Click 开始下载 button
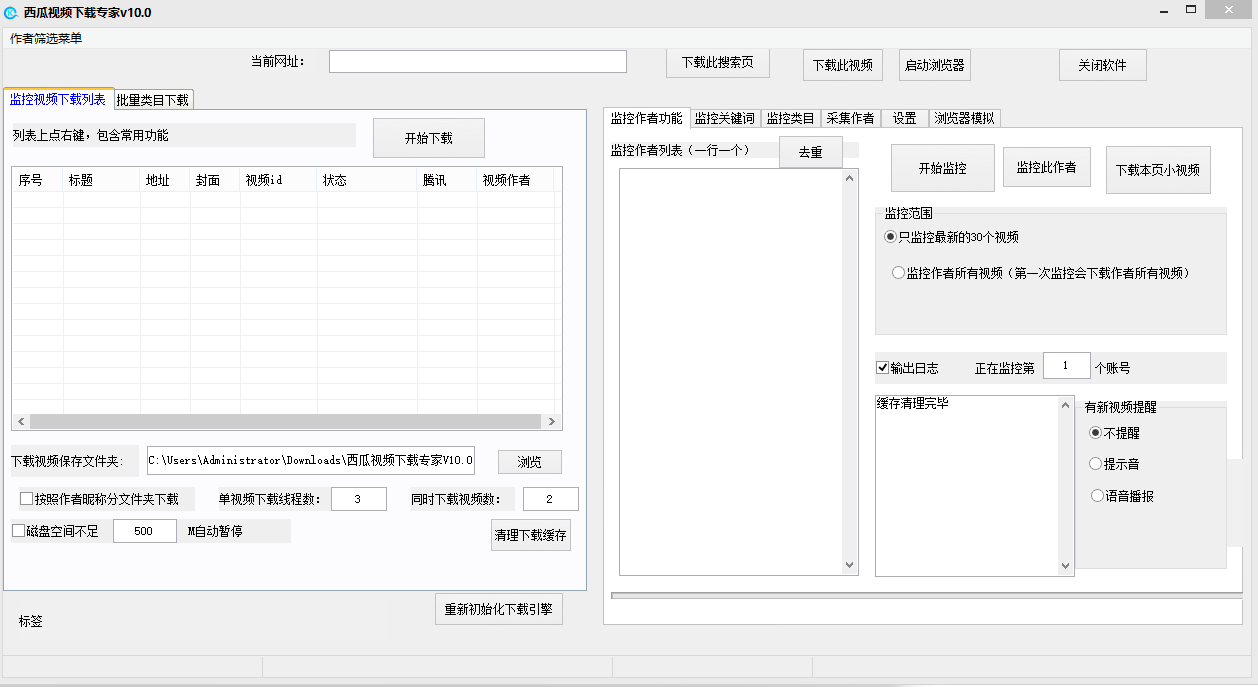This screenshot has height=687, width=1258. click(429, 138)
